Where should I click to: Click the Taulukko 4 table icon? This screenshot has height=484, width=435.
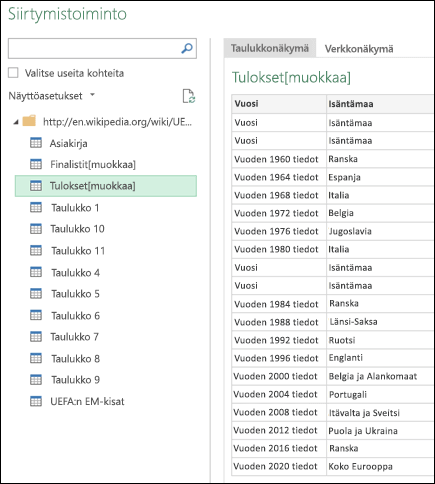pos(36,272)
